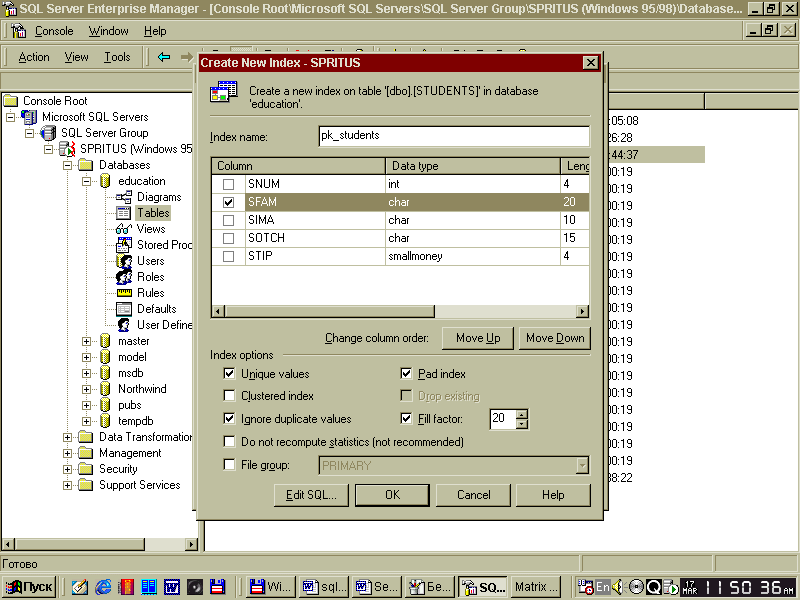Open the Help menu
The height and width of the screenshot is (600, 800).
pos(155,31)
